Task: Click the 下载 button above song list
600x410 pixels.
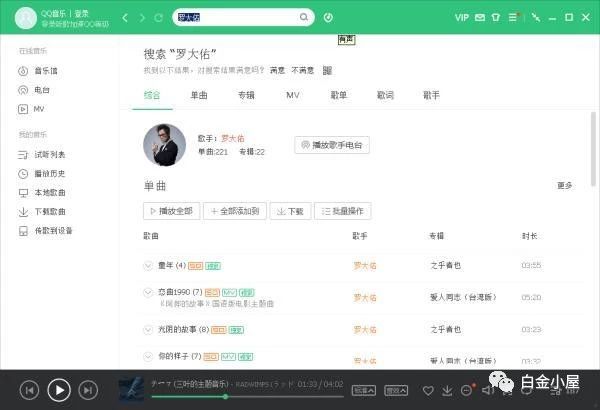Action: tap(290, 211)
